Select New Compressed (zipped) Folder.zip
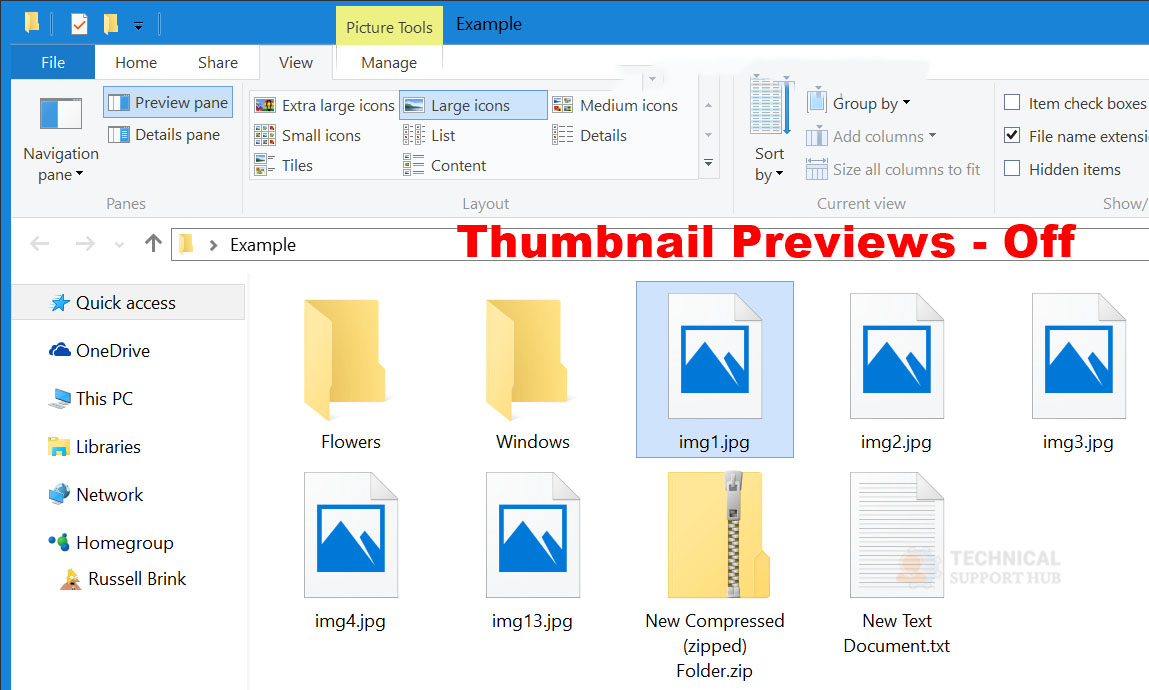The image size is (1149, 690). tap(714, 575)
